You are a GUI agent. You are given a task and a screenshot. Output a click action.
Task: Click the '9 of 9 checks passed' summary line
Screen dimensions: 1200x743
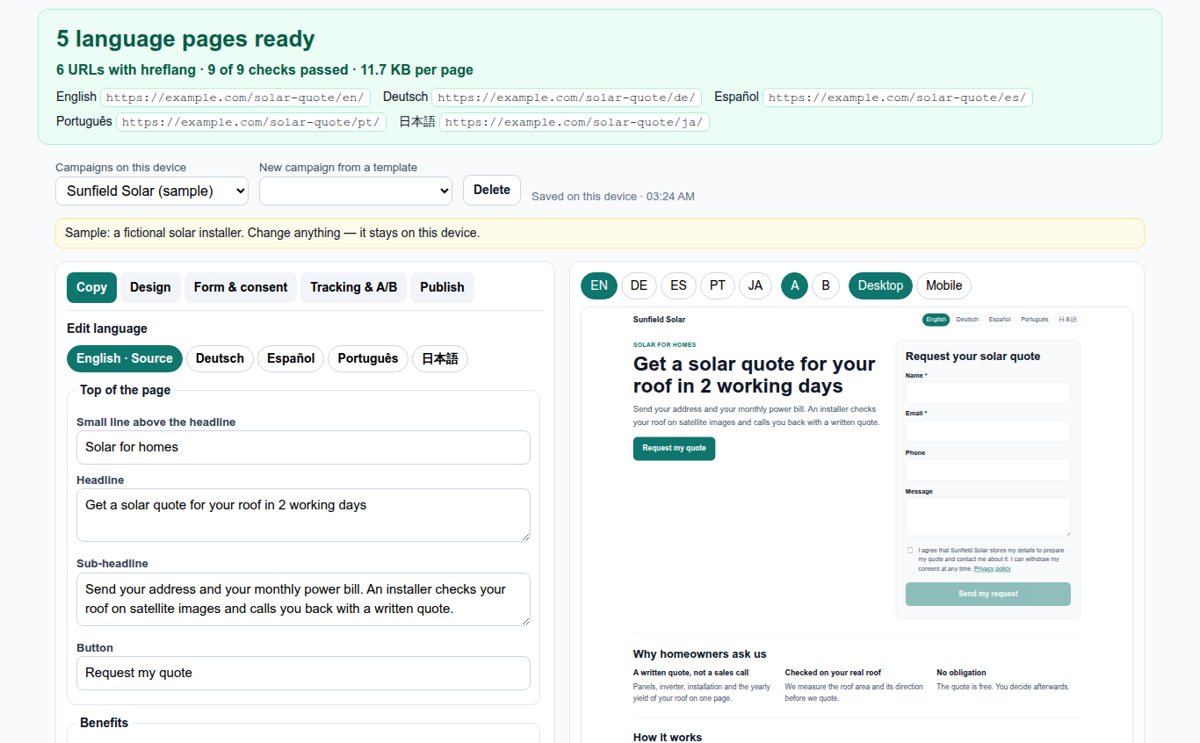tap(265, 70)
